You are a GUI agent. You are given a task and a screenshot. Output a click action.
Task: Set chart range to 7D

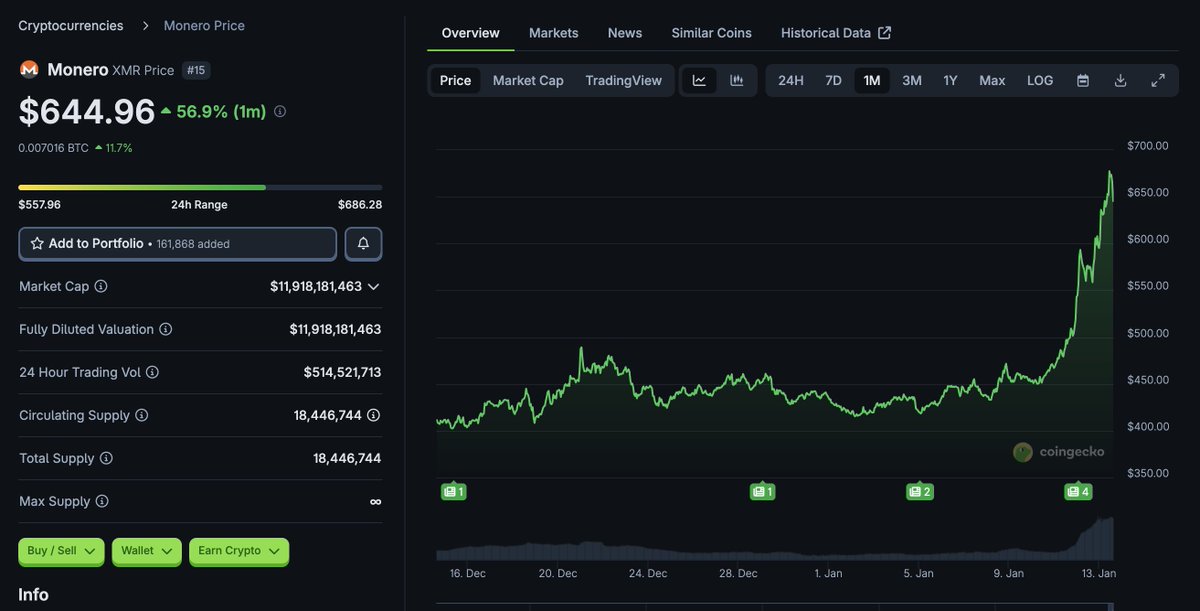[x=833, y=80]
